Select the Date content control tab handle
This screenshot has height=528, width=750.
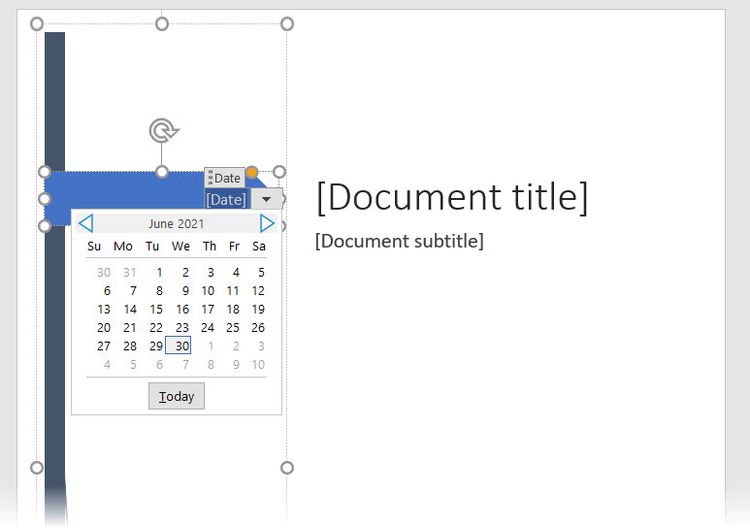(224, 178)
